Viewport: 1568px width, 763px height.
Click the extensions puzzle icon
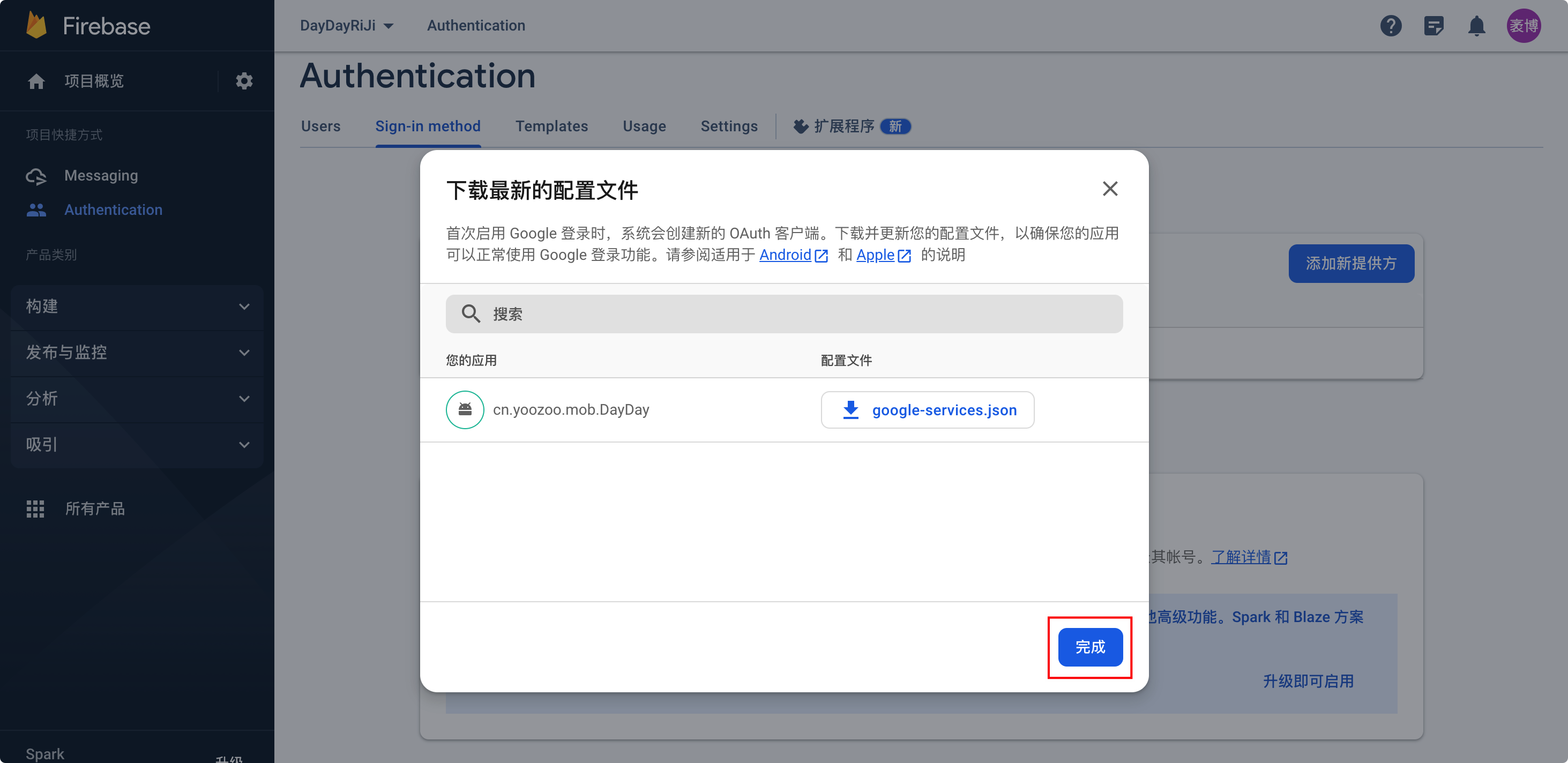[x=801, y=126]
